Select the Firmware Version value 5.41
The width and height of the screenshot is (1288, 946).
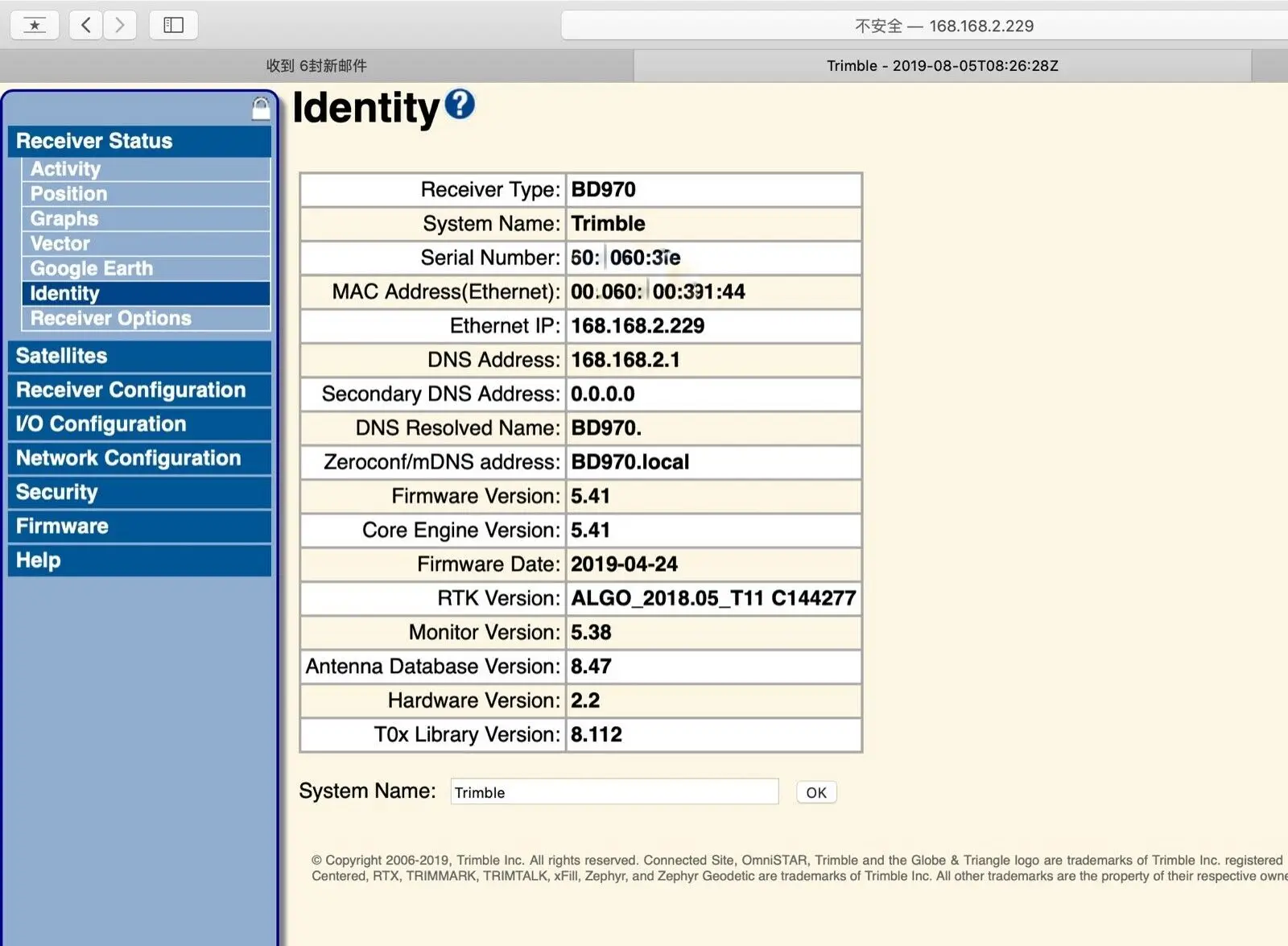(x=591, y=496)
